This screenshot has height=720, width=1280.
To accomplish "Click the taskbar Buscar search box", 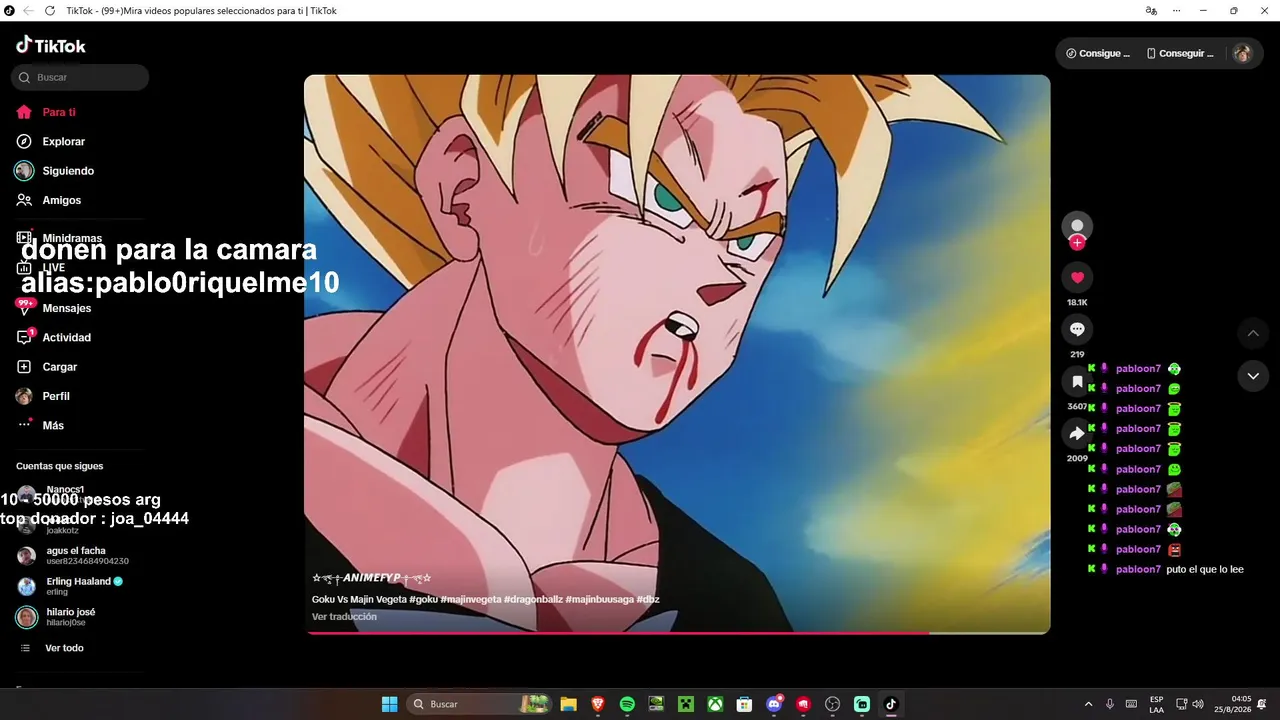I will 479,704.
